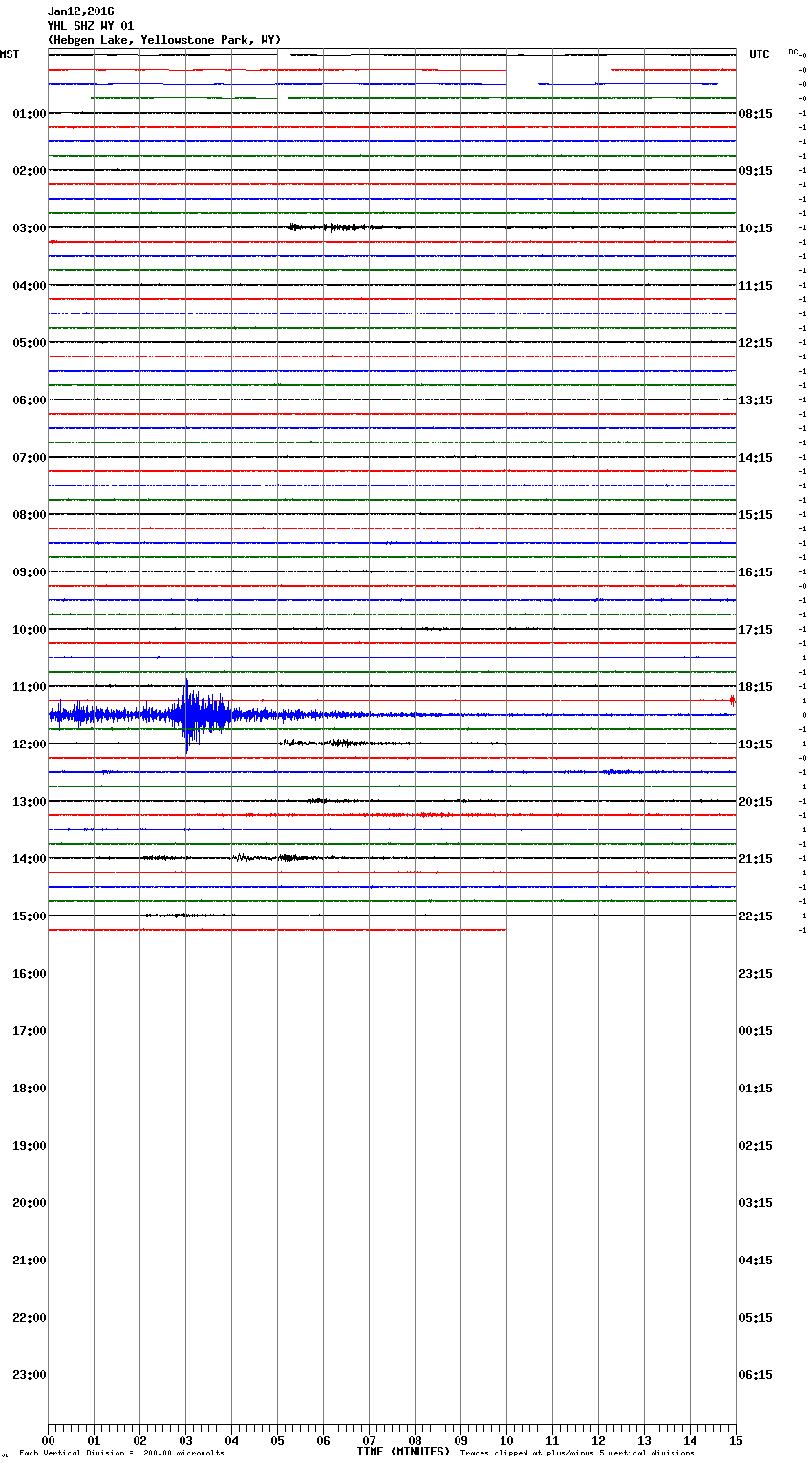Click the 23:00 MST row label
Screen dimensions: 812x1466
pos(30,1375)
